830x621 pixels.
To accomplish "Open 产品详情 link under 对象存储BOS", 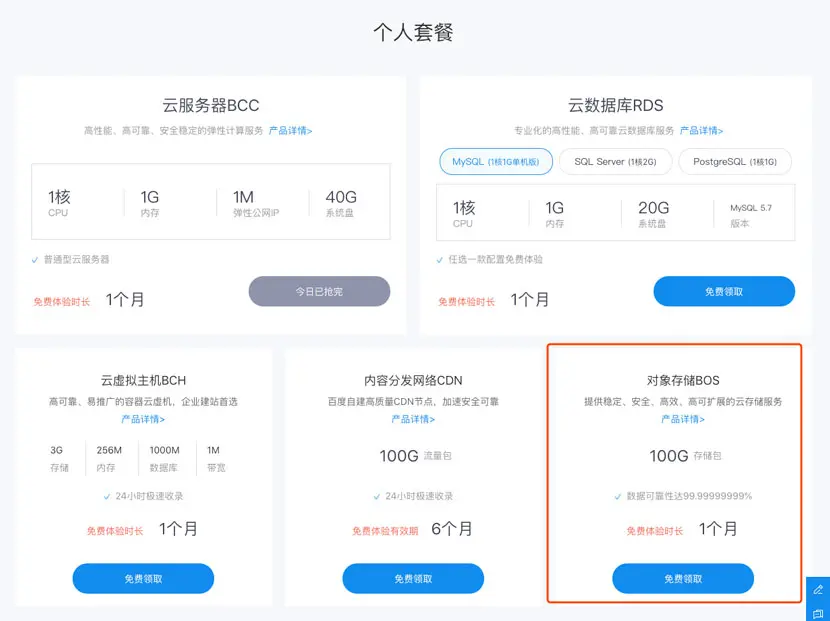I will coord(683,419).
